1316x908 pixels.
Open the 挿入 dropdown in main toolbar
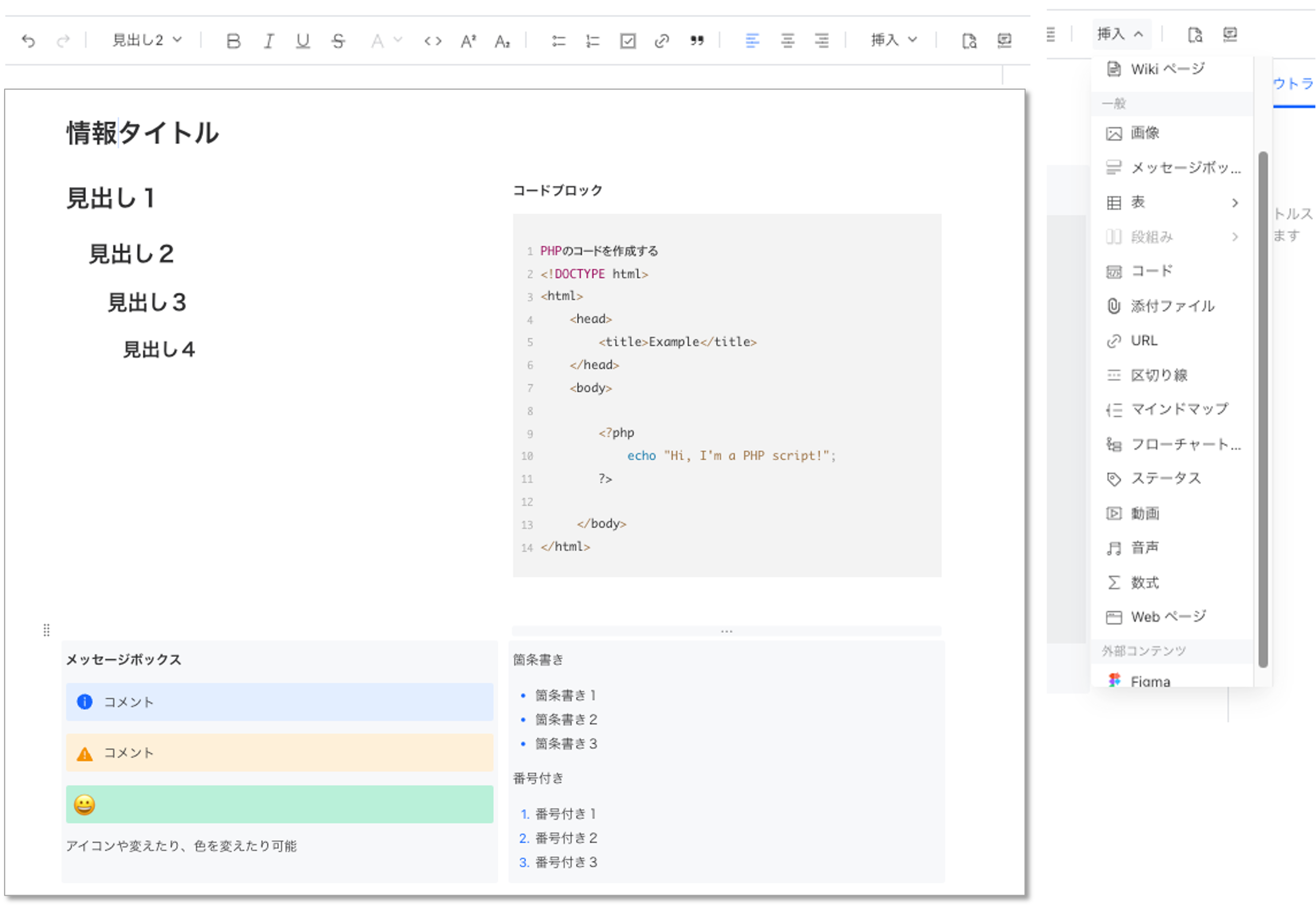(893, 40)
